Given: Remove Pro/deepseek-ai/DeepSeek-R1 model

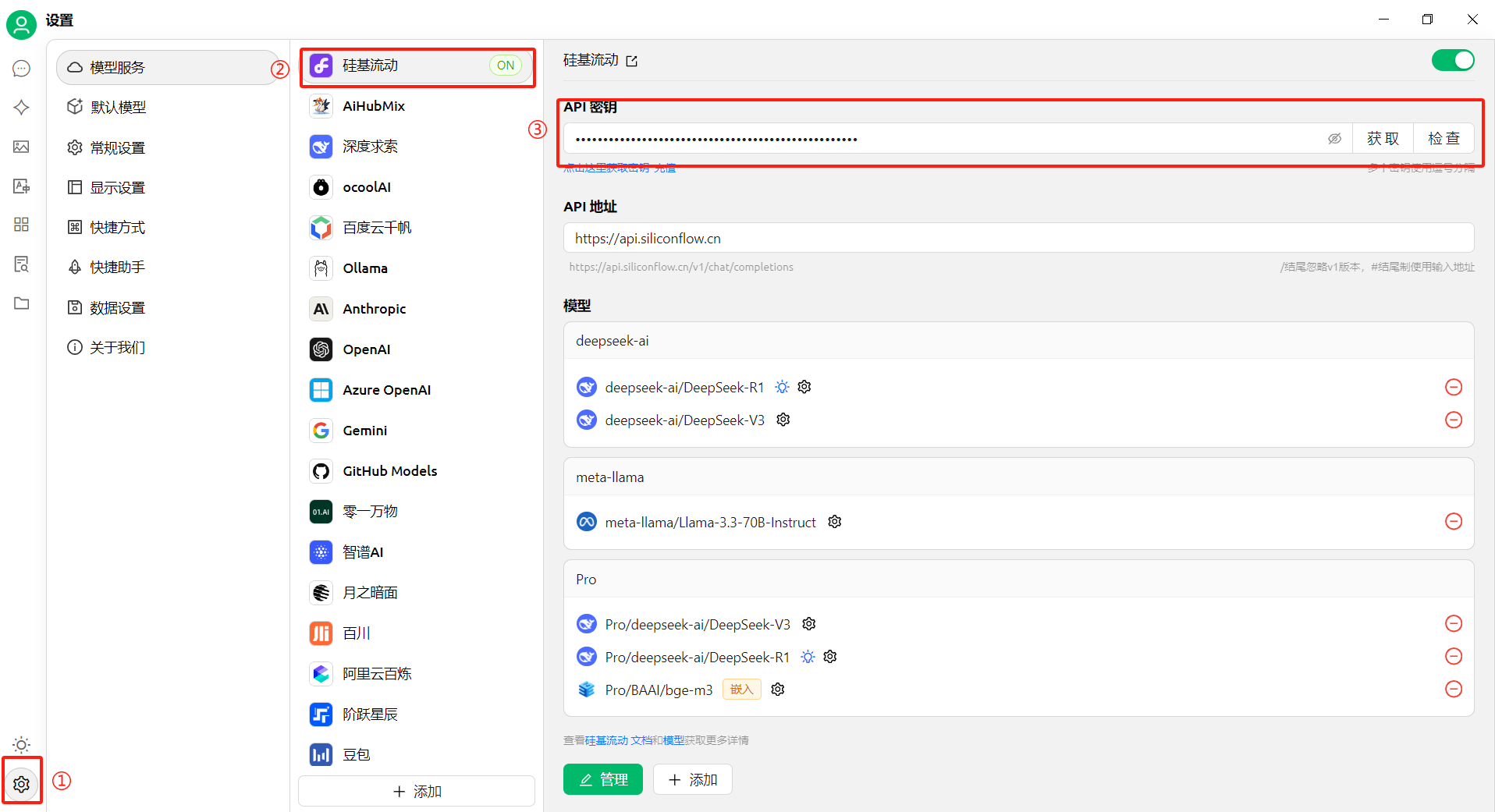Looking at the screenshot, I should 1454,656.
